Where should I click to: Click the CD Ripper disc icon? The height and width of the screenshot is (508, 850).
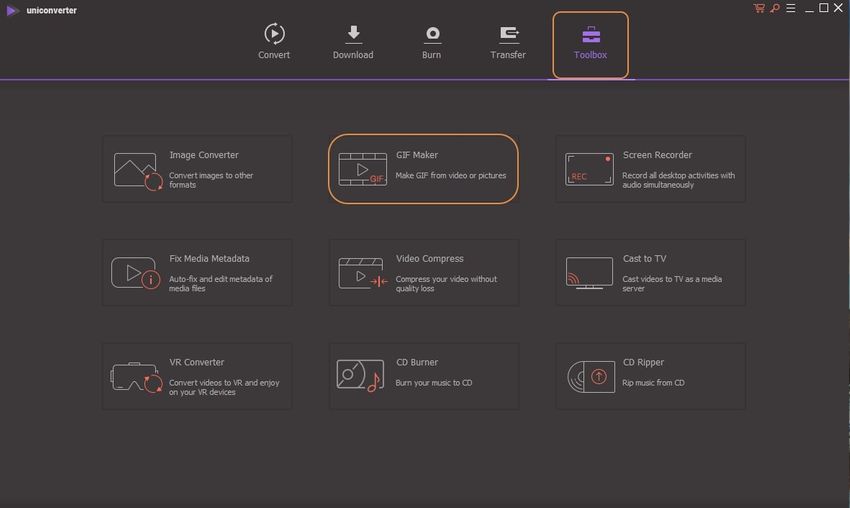pyautogui.click(x=589, y=376)
